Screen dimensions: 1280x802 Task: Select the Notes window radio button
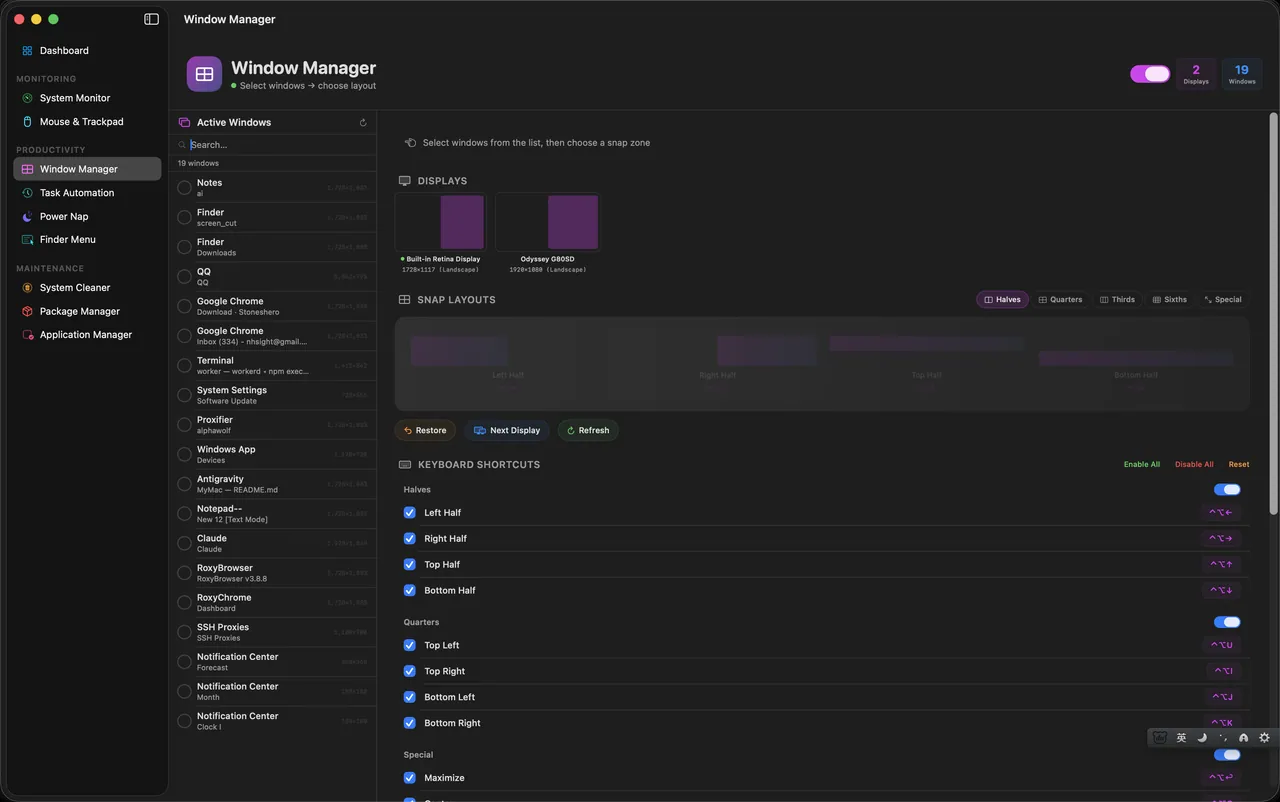tap(184, 188)
